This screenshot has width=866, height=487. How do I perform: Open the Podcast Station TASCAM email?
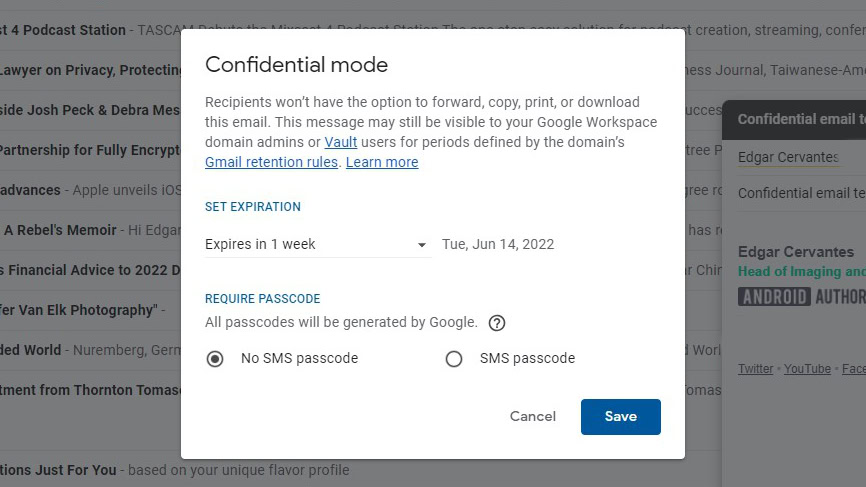(90, 30)
